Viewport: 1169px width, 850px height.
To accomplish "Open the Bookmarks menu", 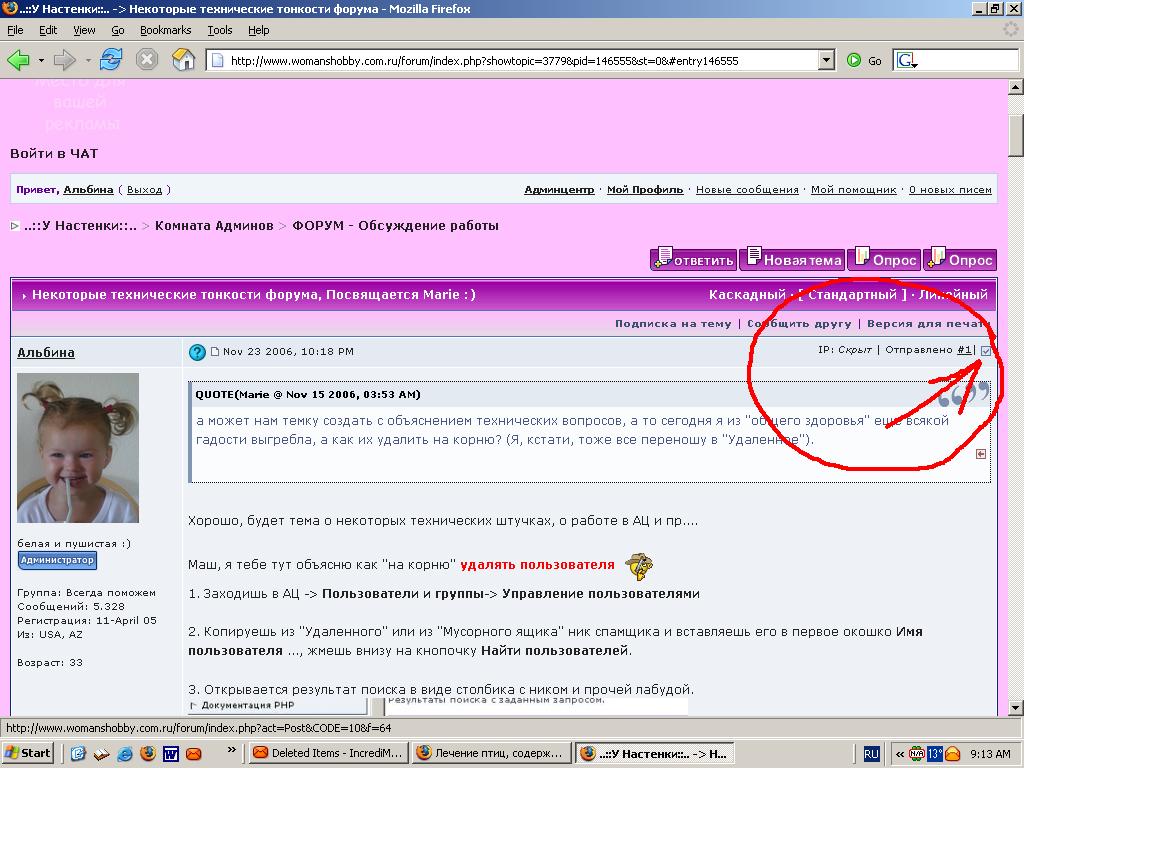I will click(x=165, y=30).
